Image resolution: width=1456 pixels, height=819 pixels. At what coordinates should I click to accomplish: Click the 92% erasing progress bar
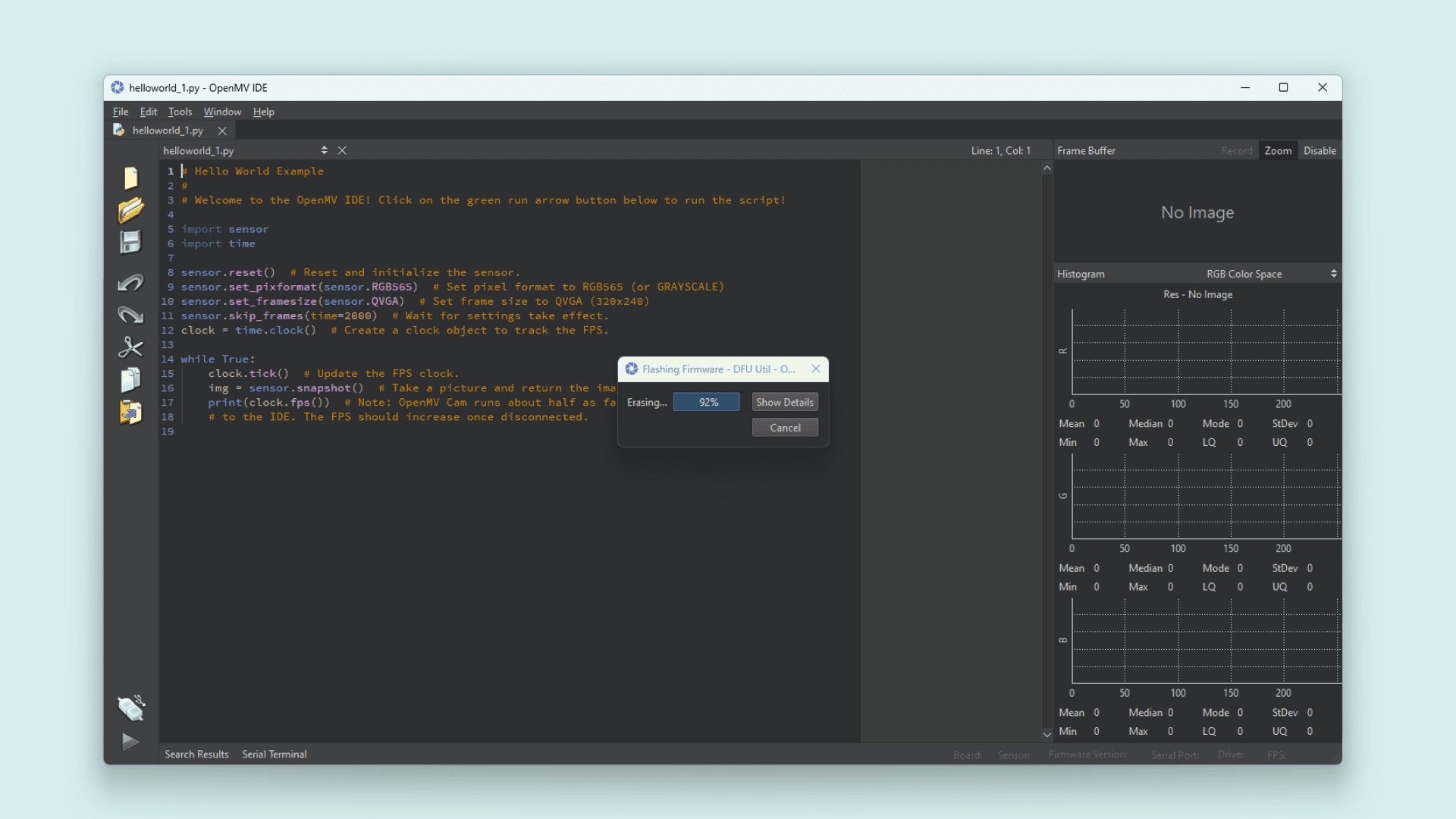pyautogui.click(x=706, y=401)
